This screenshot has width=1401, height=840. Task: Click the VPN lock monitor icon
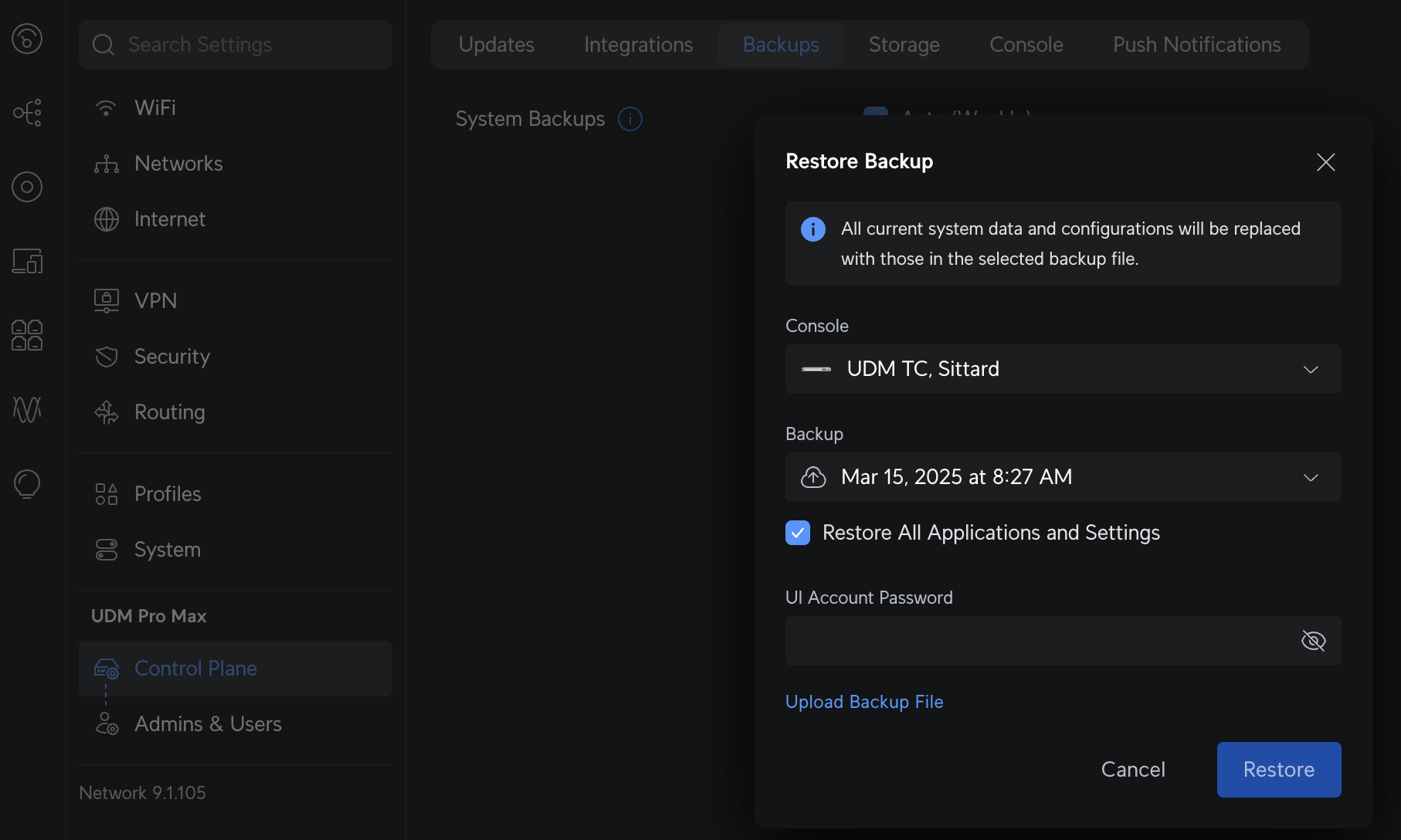pyautogui.click(x=107, y=300)
